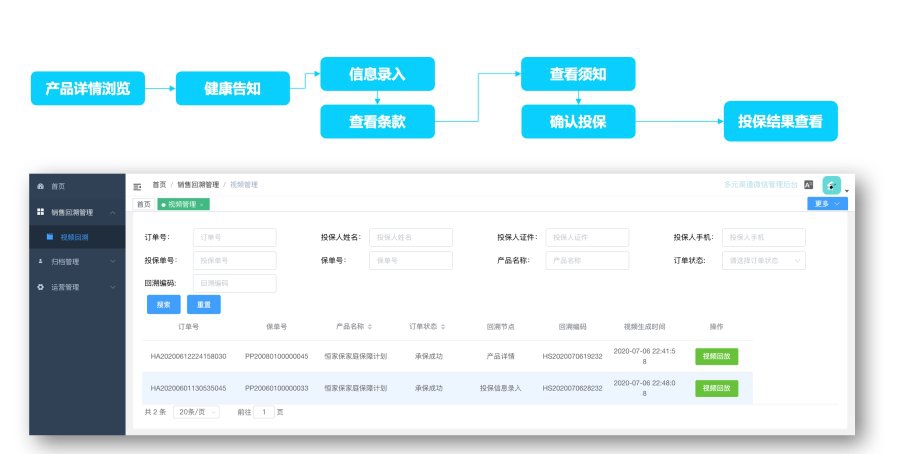Viewport: 900px width, 454px height.
Task: Open the 订单状态 dropdown selector
Action: 763,261
